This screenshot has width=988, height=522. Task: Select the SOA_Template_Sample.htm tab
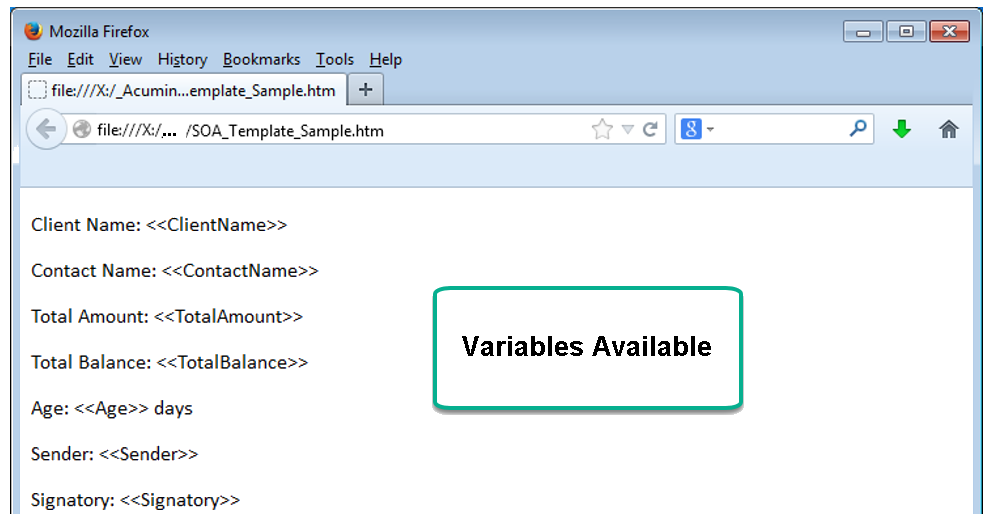pyautogui.click(x=184, y=90)
